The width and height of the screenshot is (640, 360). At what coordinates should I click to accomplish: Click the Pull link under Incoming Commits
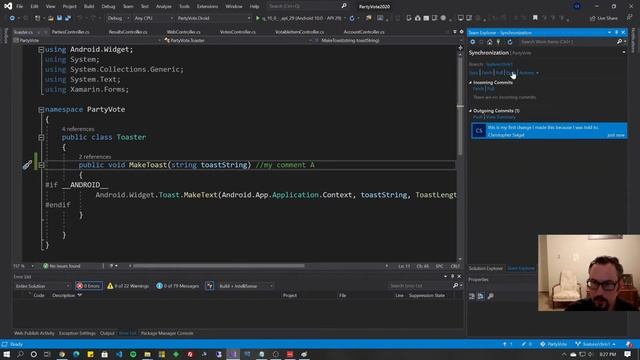tap(491, 89)
